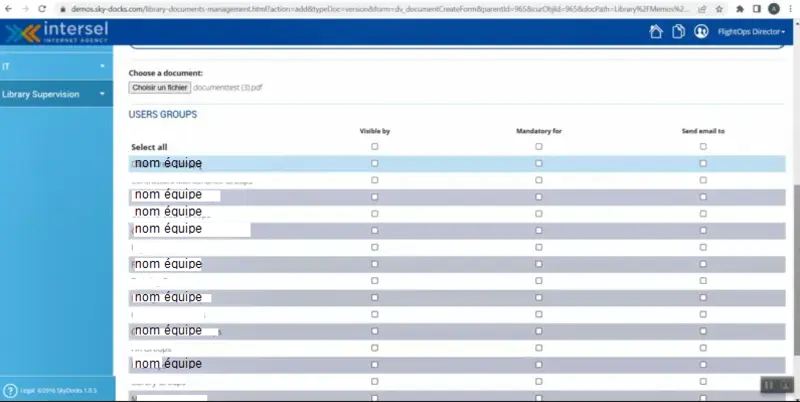Click the help question mark icon

pyautogui.click(x=10, y=390)
